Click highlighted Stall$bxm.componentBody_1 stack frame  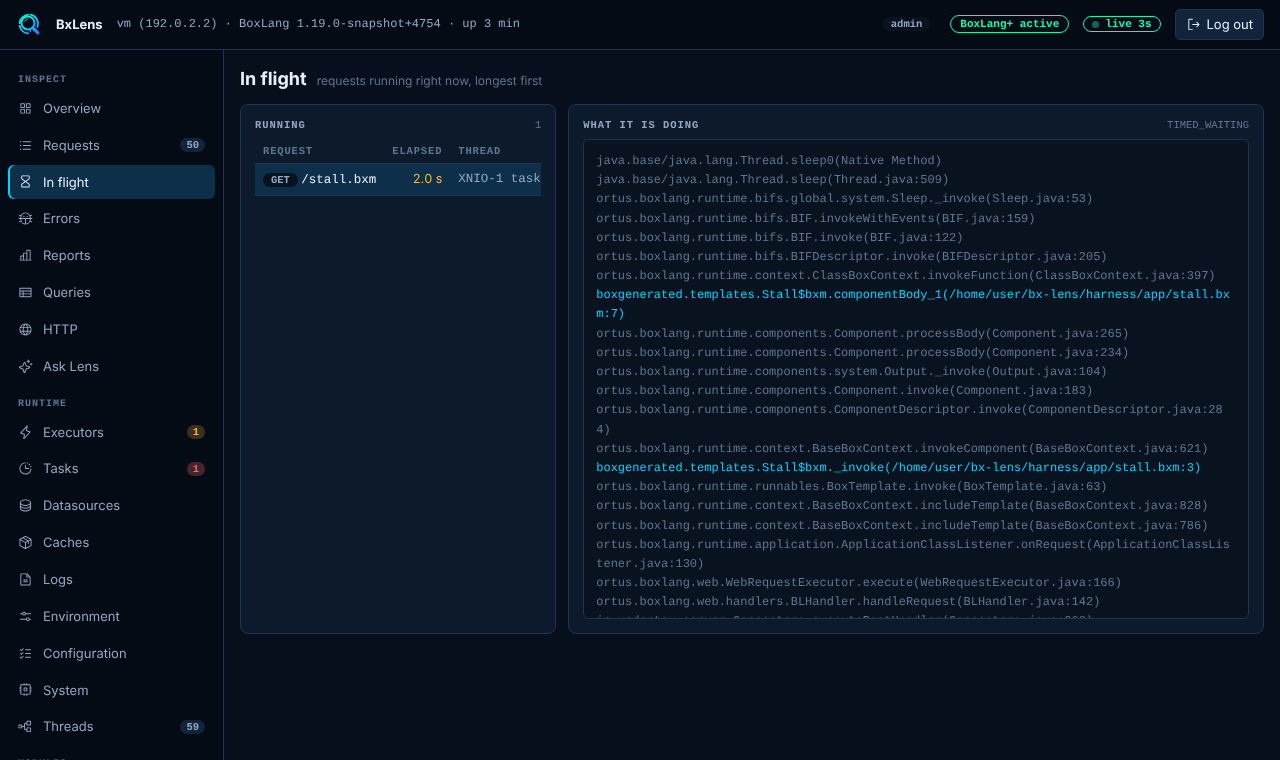[913, 304]
